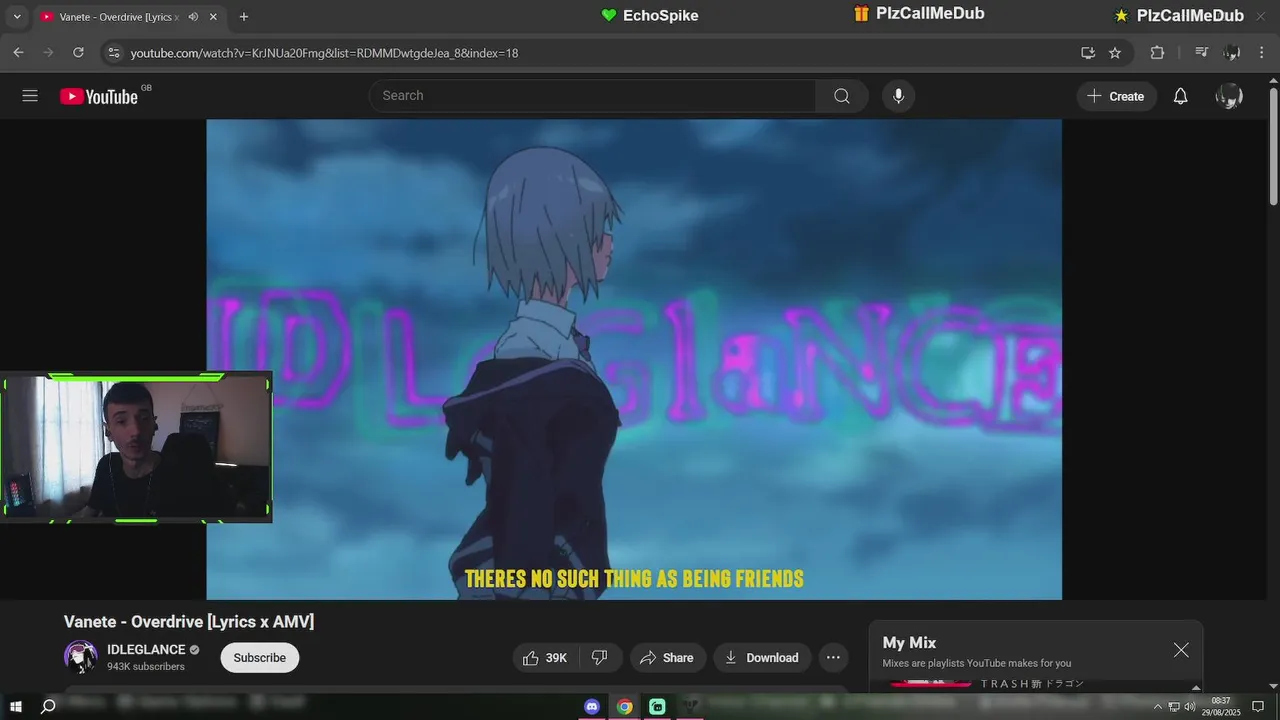Image resolution: width=1280 pixels, height=720 pixels.
Task: Focus the YouTube Search input field
Action: pyautogui.click(x=592, y=96)
